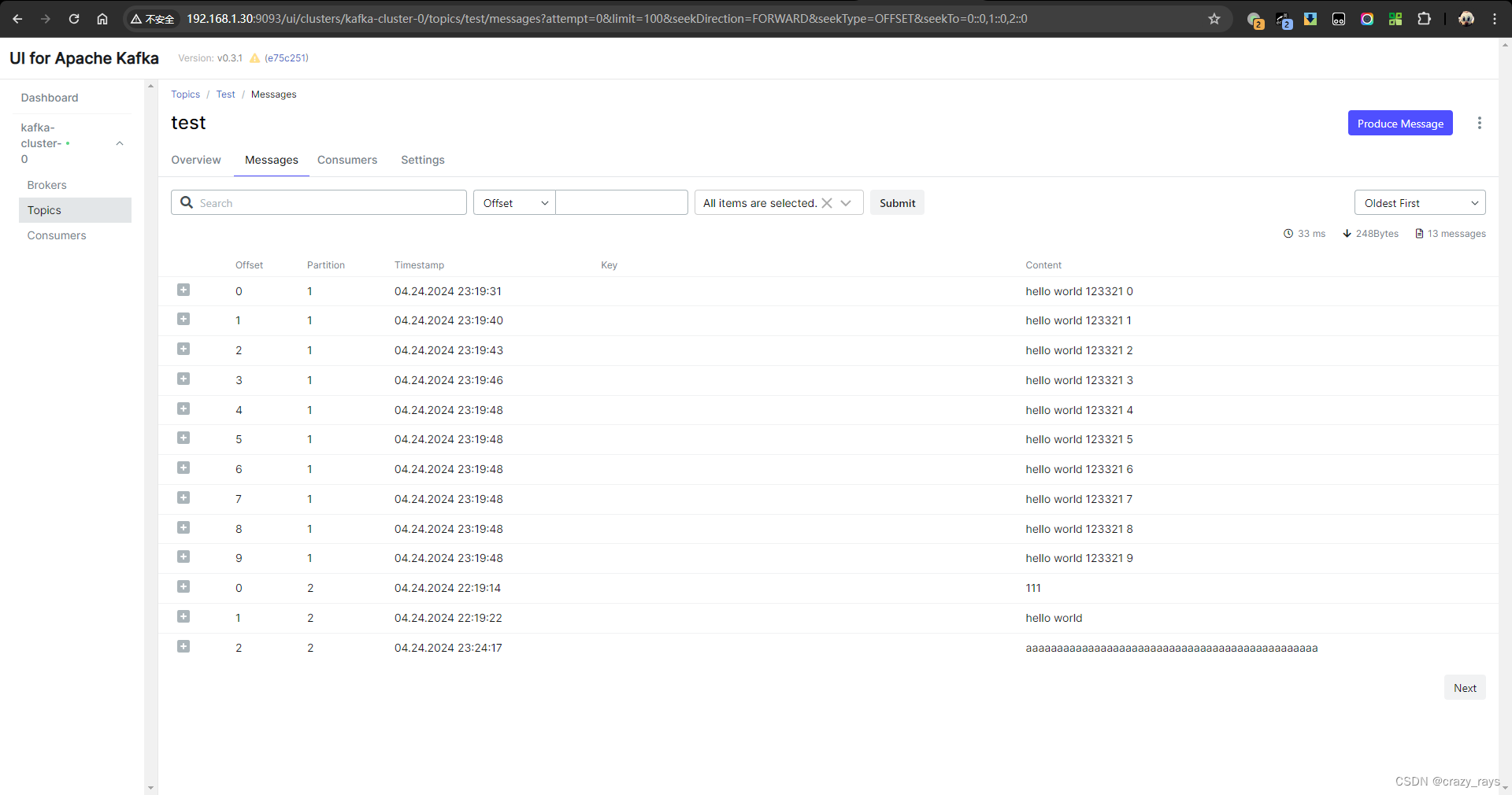
Task: Click the version warning triangle icon
Action: point(254,58)
